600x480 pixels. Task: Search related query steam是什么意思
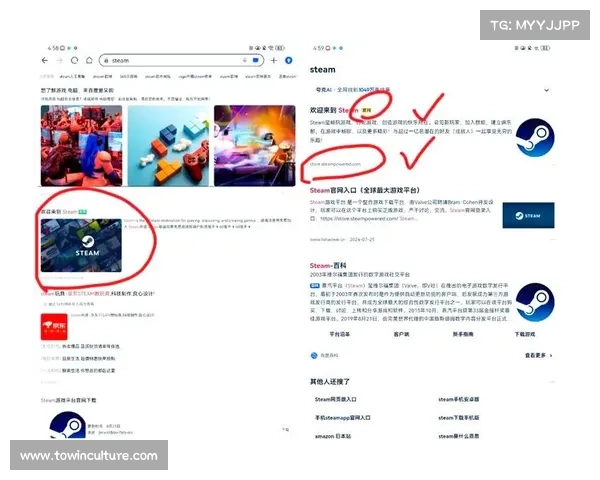point(458,436)
